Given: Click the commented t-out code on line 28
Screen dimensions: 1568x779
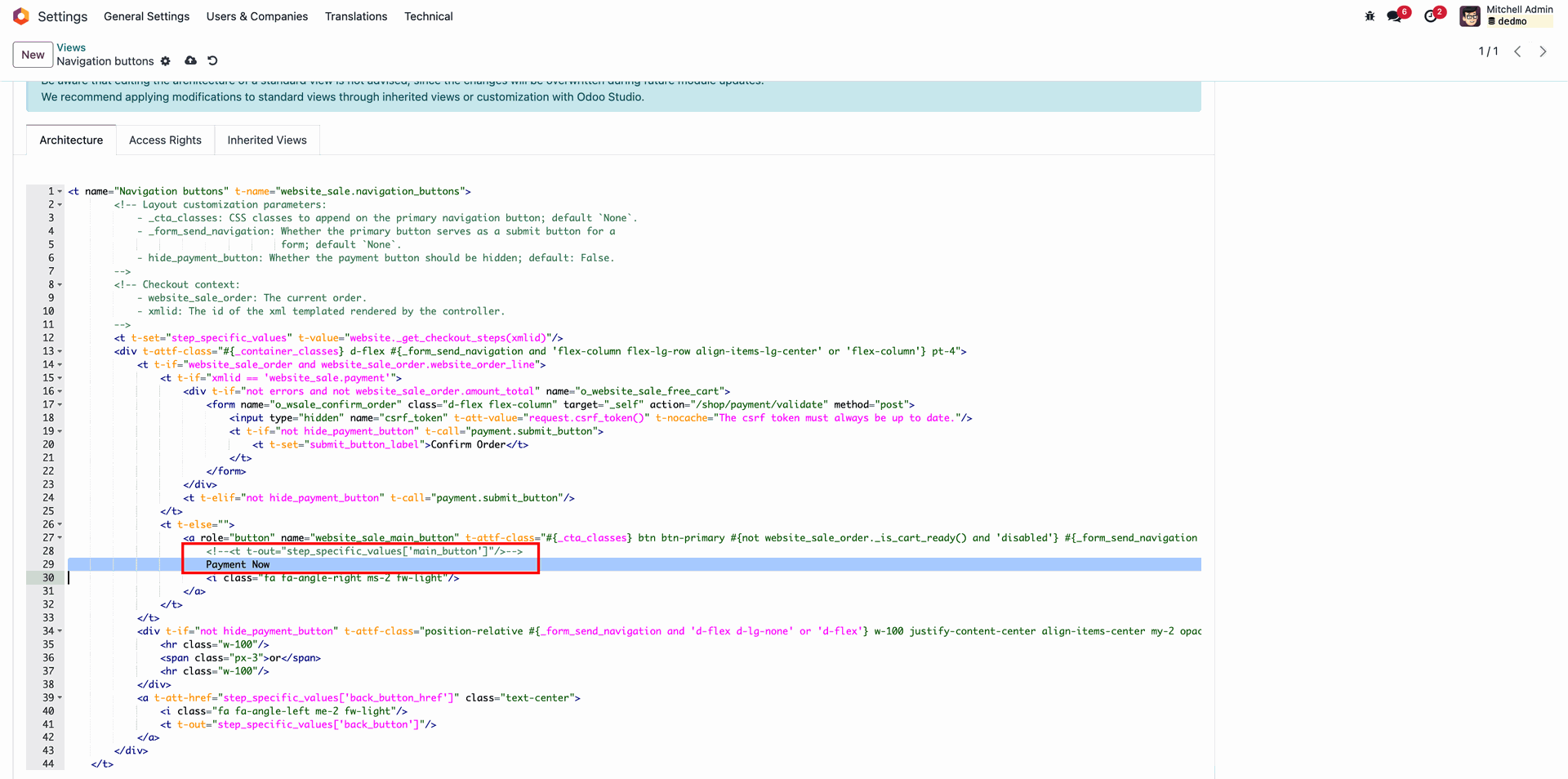Looking at the screenshot, I should pyautogui.click(x=364, y=551).
